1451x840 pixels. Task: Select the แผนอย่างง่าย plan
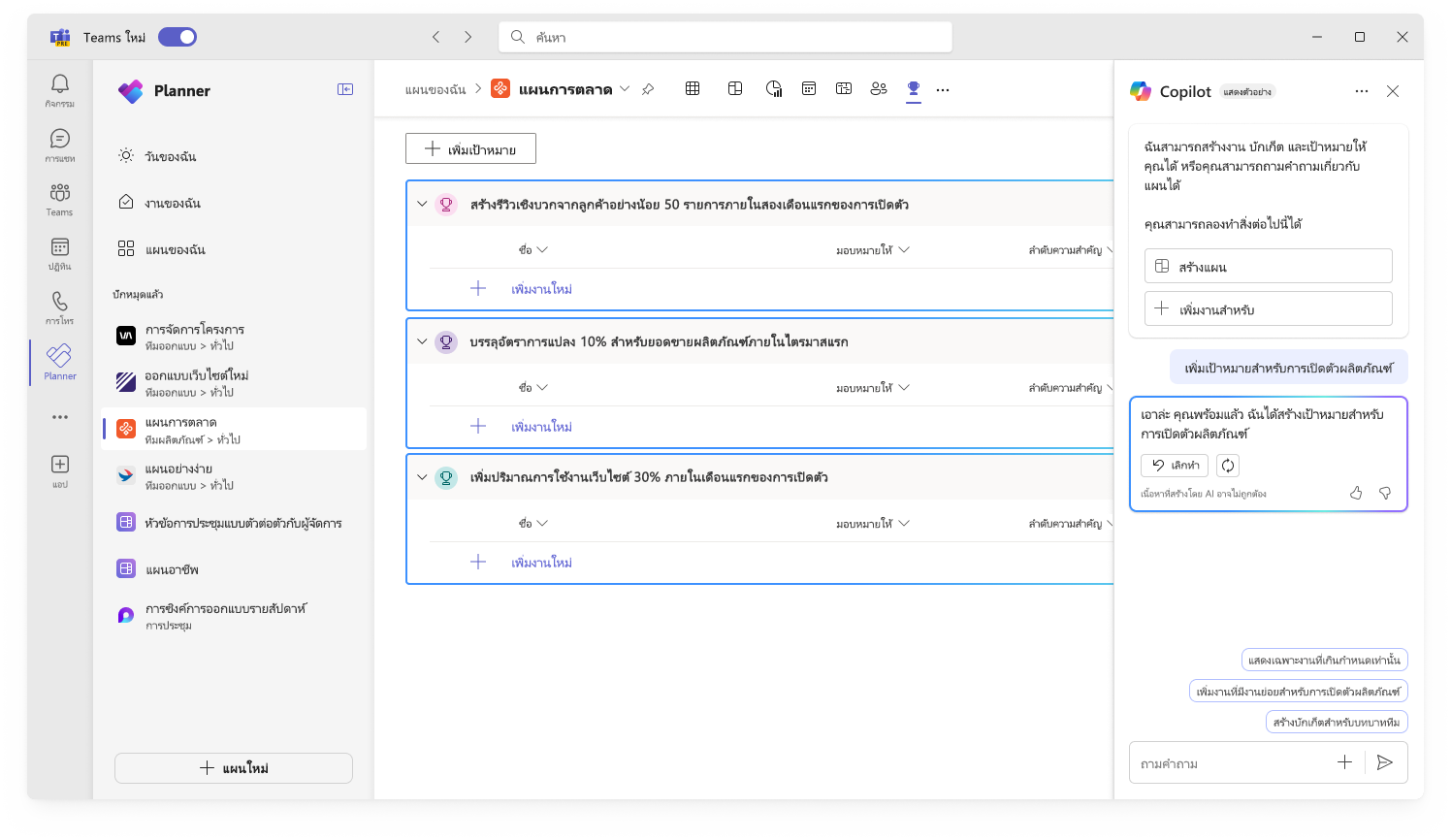click(234, 476)
